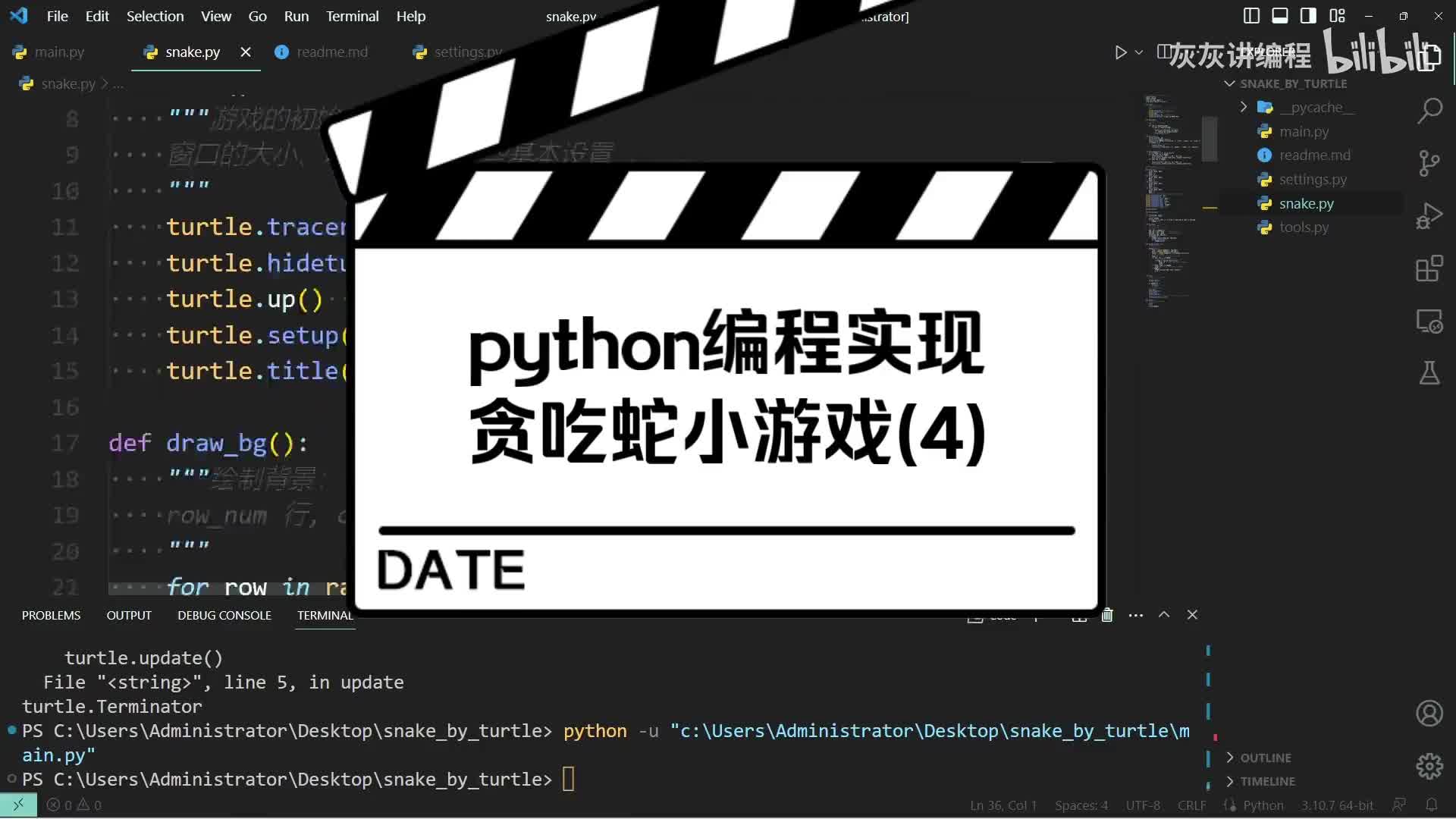Toggle the primary side bar layout icon
This screenshot has width=1456, height=819.
[x=1252, y=16]
